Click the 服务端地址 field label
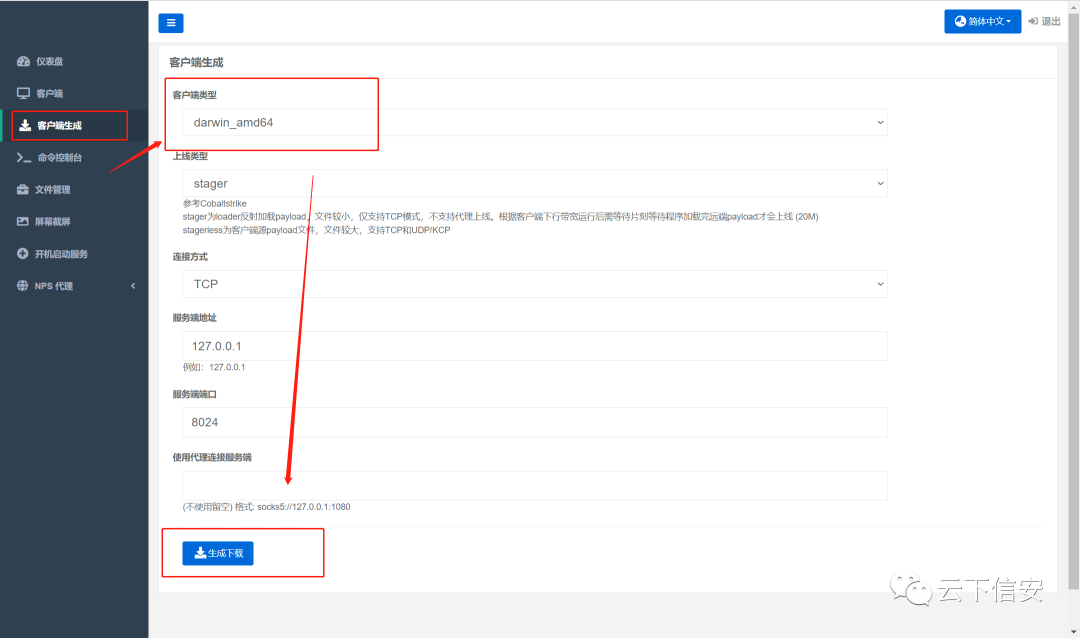The width and height of the screenshot is (1080, 638). point(194,318)
